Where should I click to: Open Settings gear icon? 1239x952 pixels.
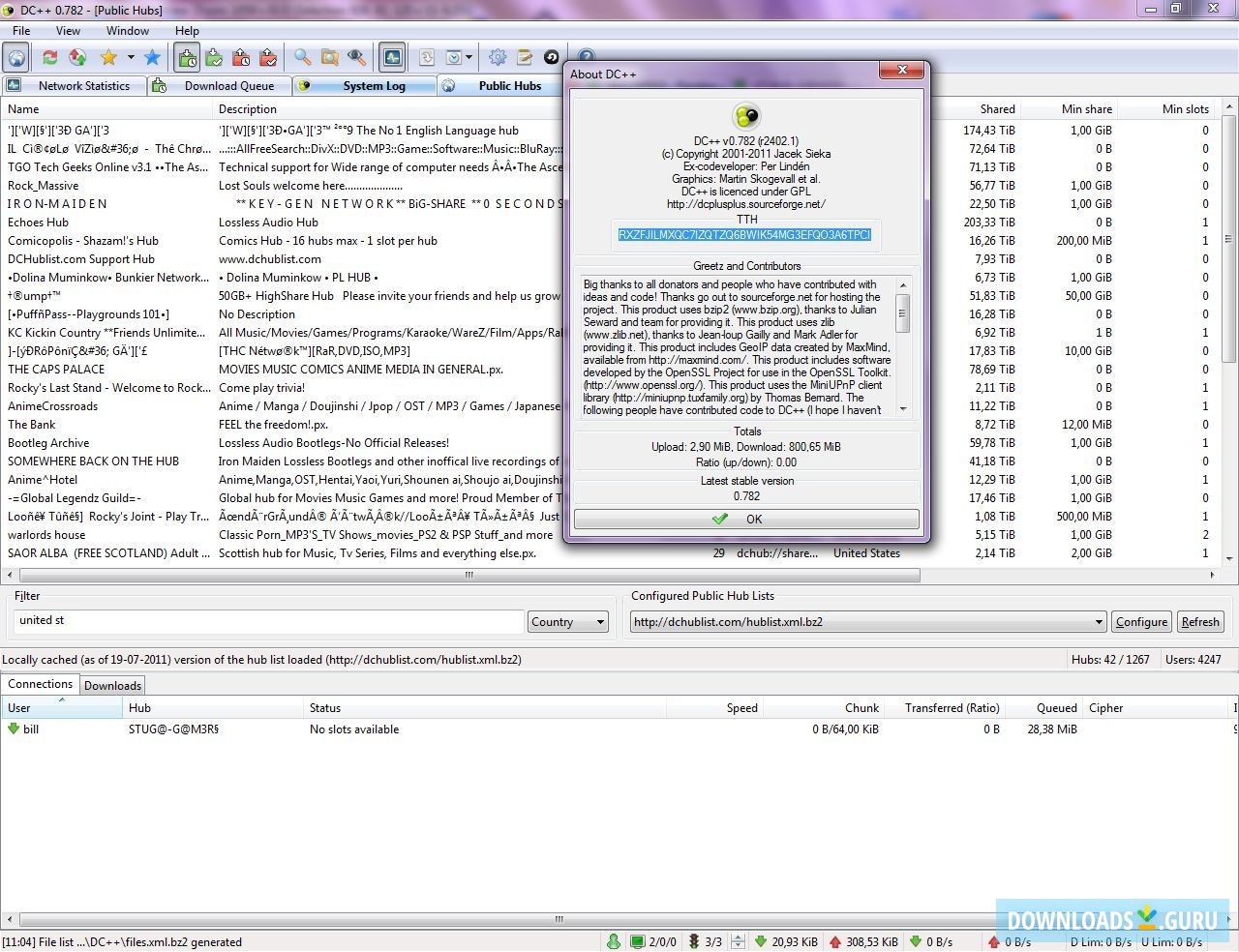[498, 58]
